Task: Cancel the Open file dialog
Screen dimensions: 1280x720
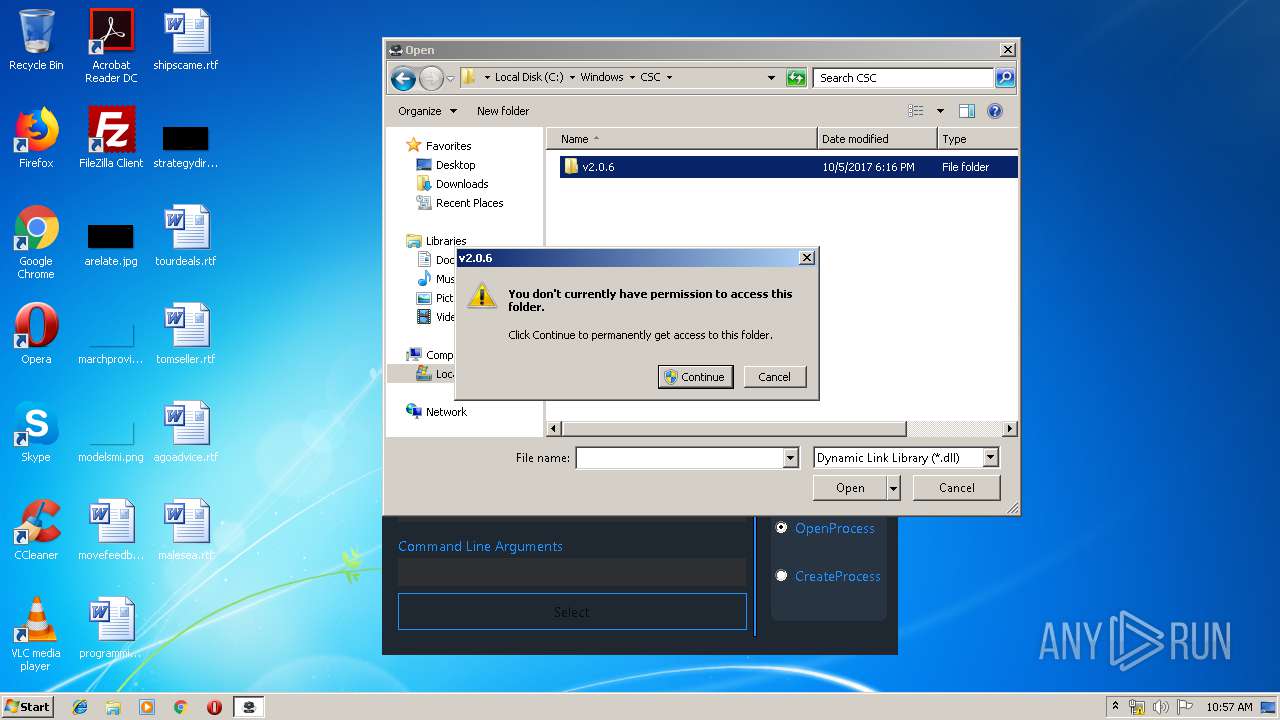Action: click(x=956, y=488)
